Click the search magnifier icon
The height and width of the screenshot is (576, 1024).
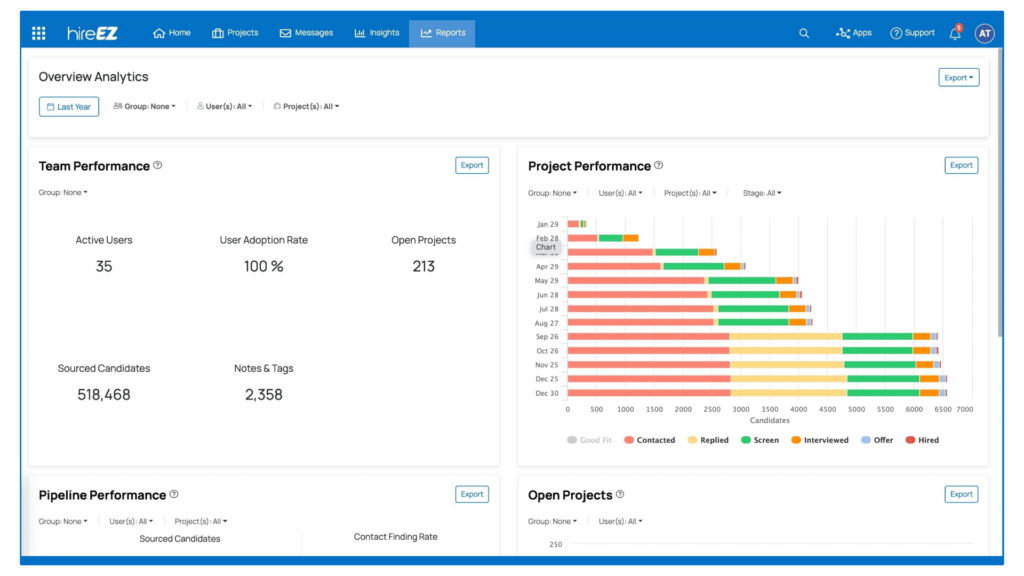804,33
